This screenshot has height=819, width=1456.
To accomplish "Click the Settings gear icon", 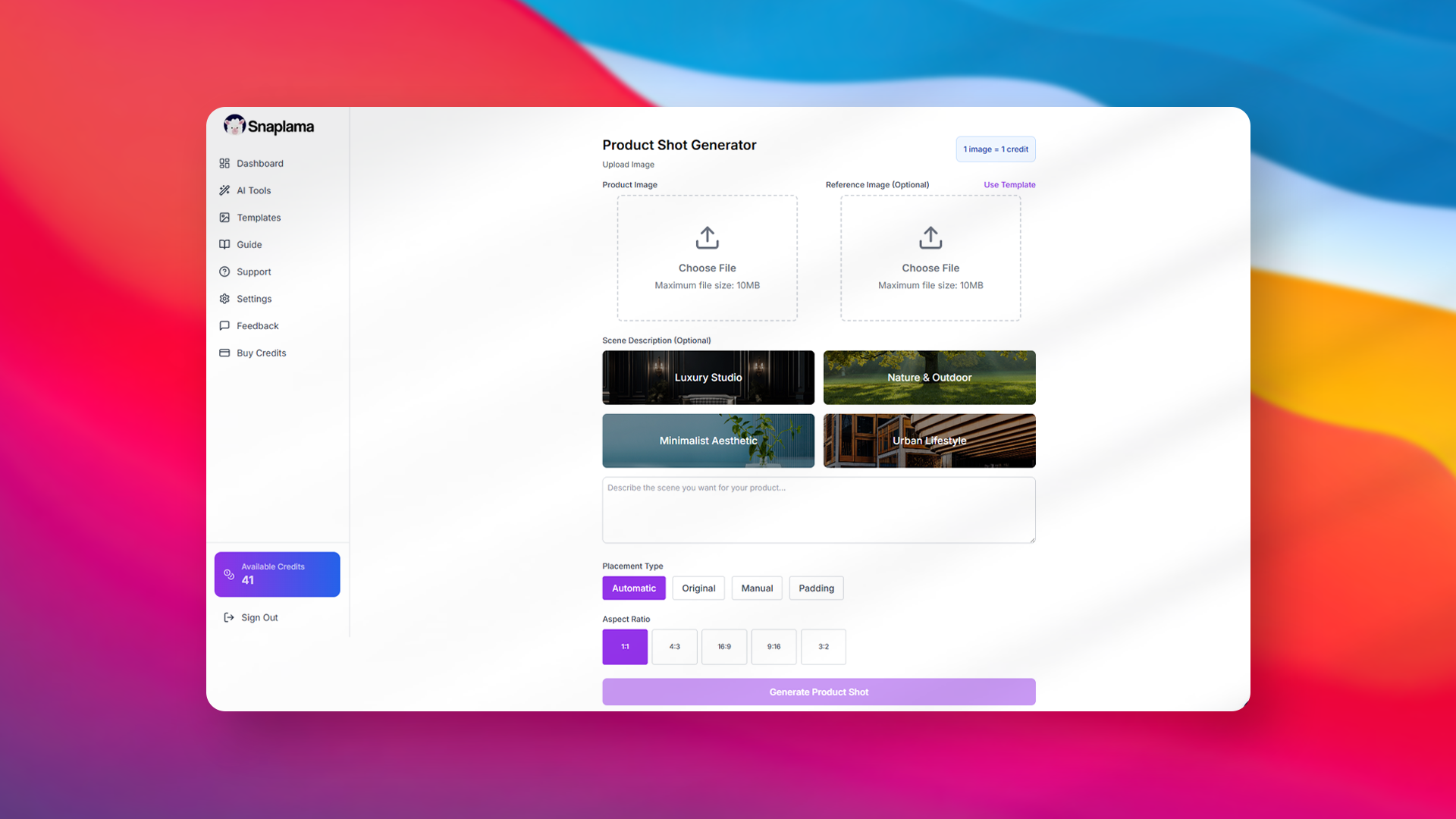I will [224, 299].
